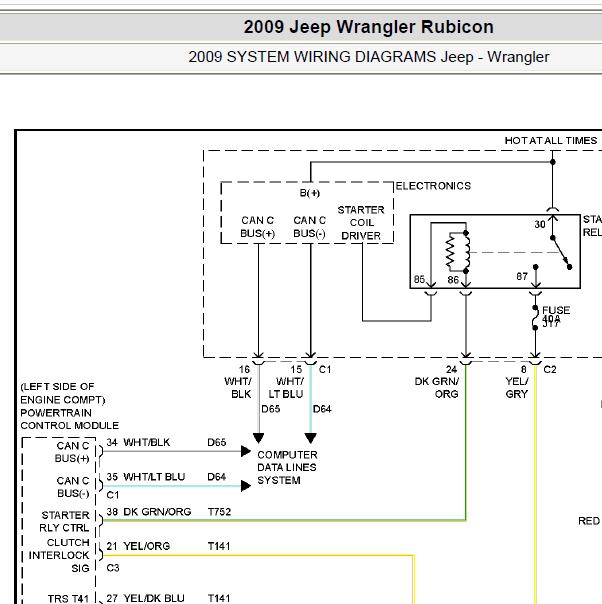
Task: Select the 'FUSE 40A J17' label
Action: [x=556, y=317]
